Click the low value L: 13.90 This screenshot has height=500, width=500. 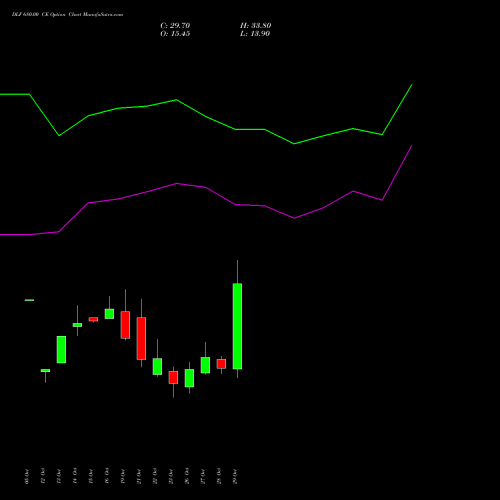click(255, 34)
